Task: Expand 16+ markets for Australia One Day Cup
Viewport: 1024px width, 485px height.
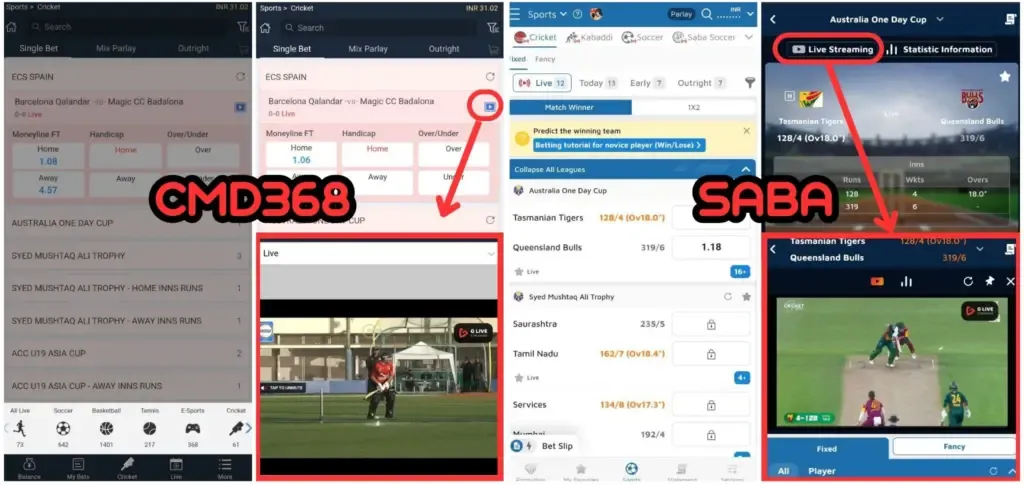Action: pos(740,272)
